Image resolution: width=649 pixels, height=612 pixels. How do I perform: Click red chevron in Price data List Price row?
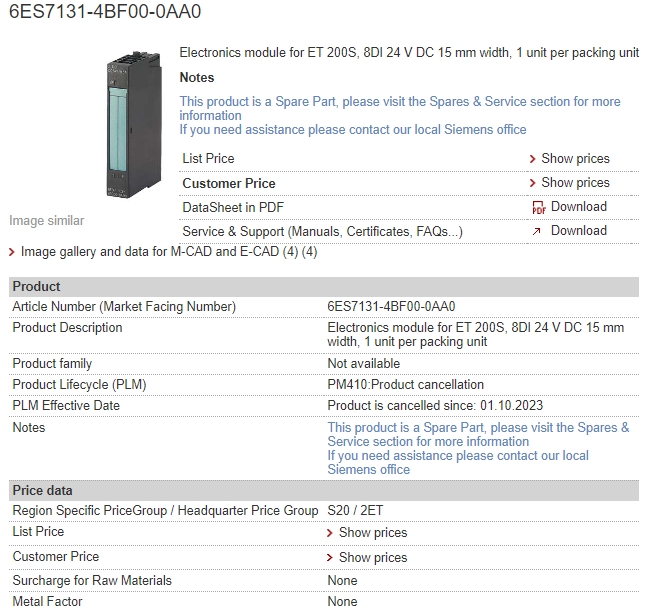coord(329,533)
